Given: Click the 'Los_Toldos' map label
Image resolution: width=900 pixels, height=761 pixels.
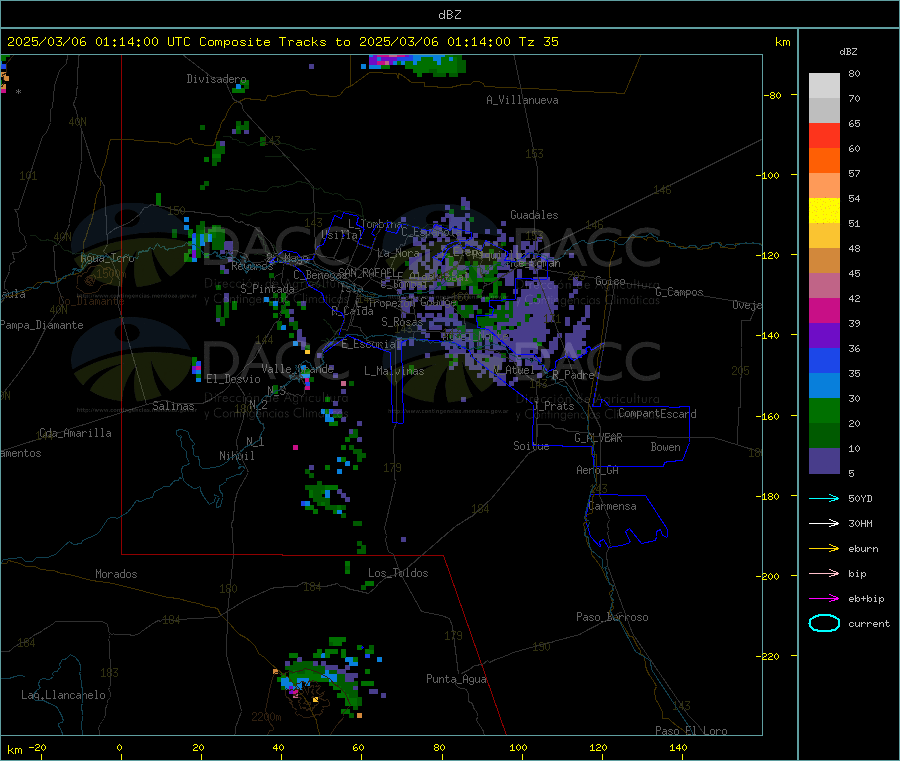Looking at the screenshot, I should (x=398, y=573).
